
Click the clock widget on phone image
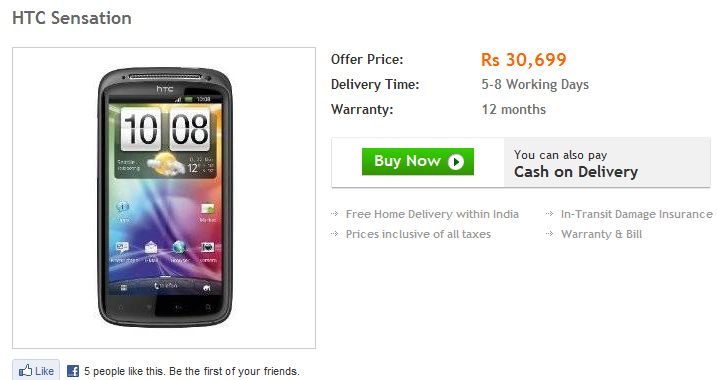coord(165,129)
